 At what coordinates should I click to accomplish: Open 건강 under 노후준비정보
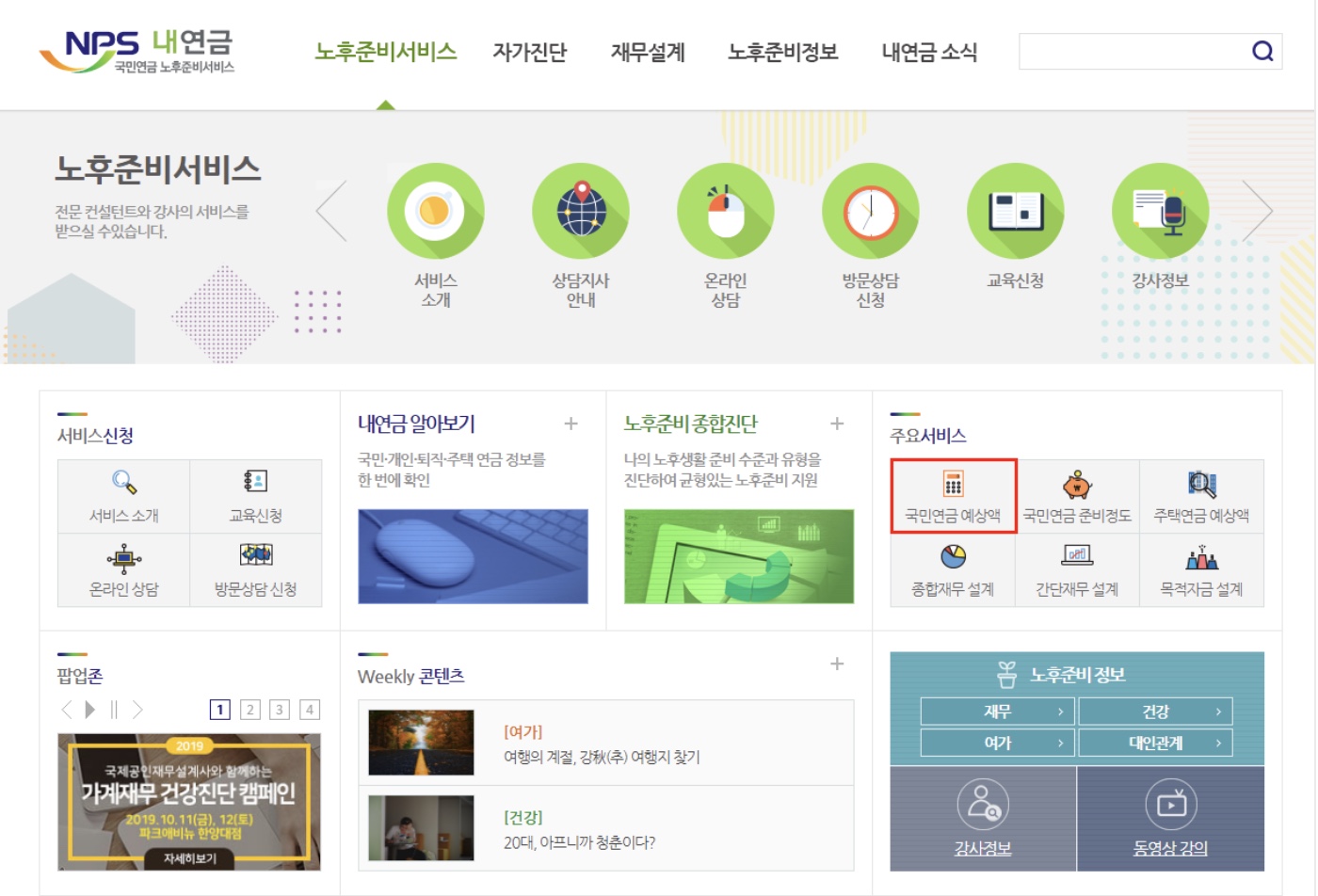tap(1157, 711)
